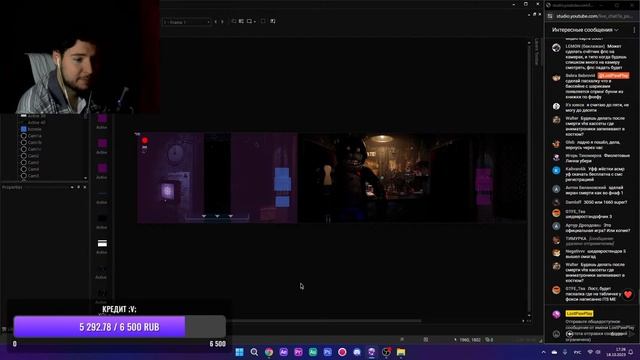The height and width of the screenshot is (360, 640).
Task: Launch Adobe Audition from the taskbar
Action: point(313,352)
